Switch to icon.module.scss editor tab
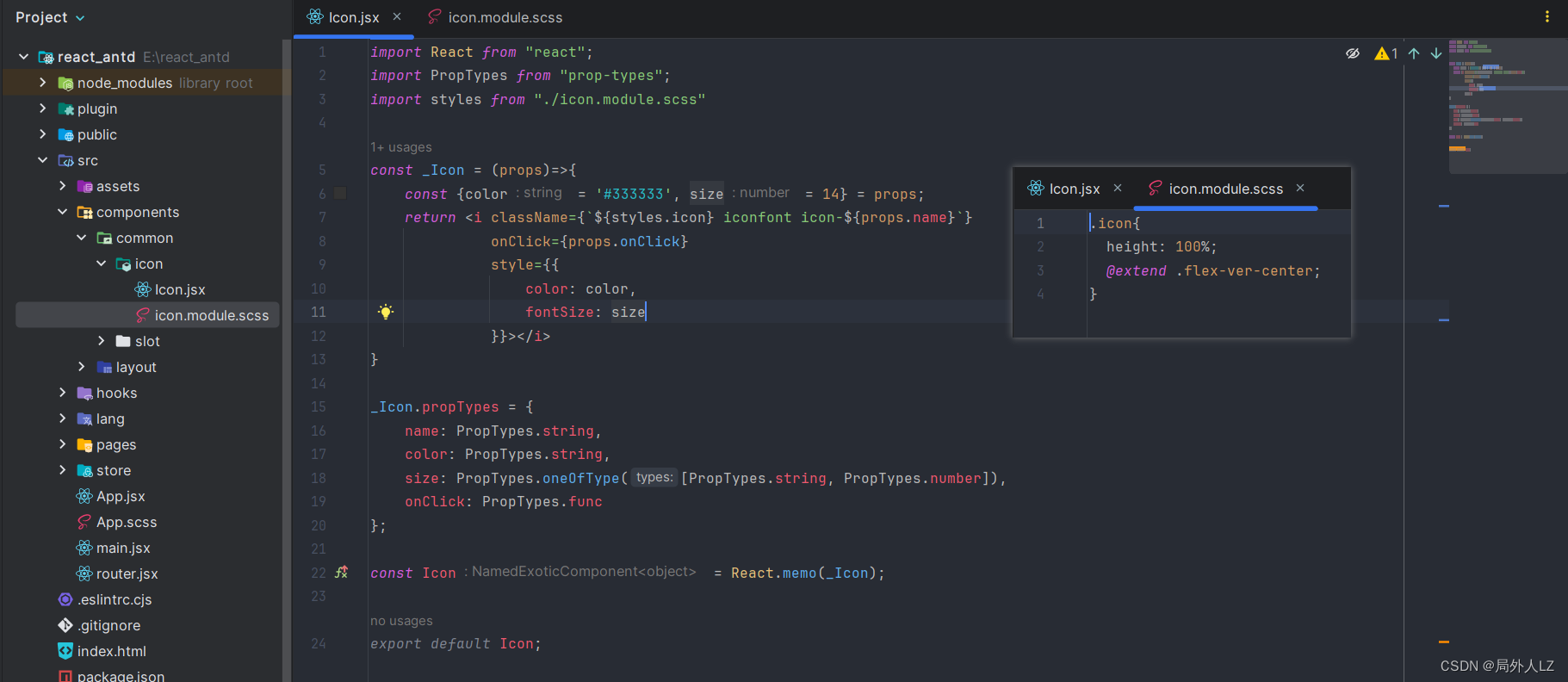 495,17
